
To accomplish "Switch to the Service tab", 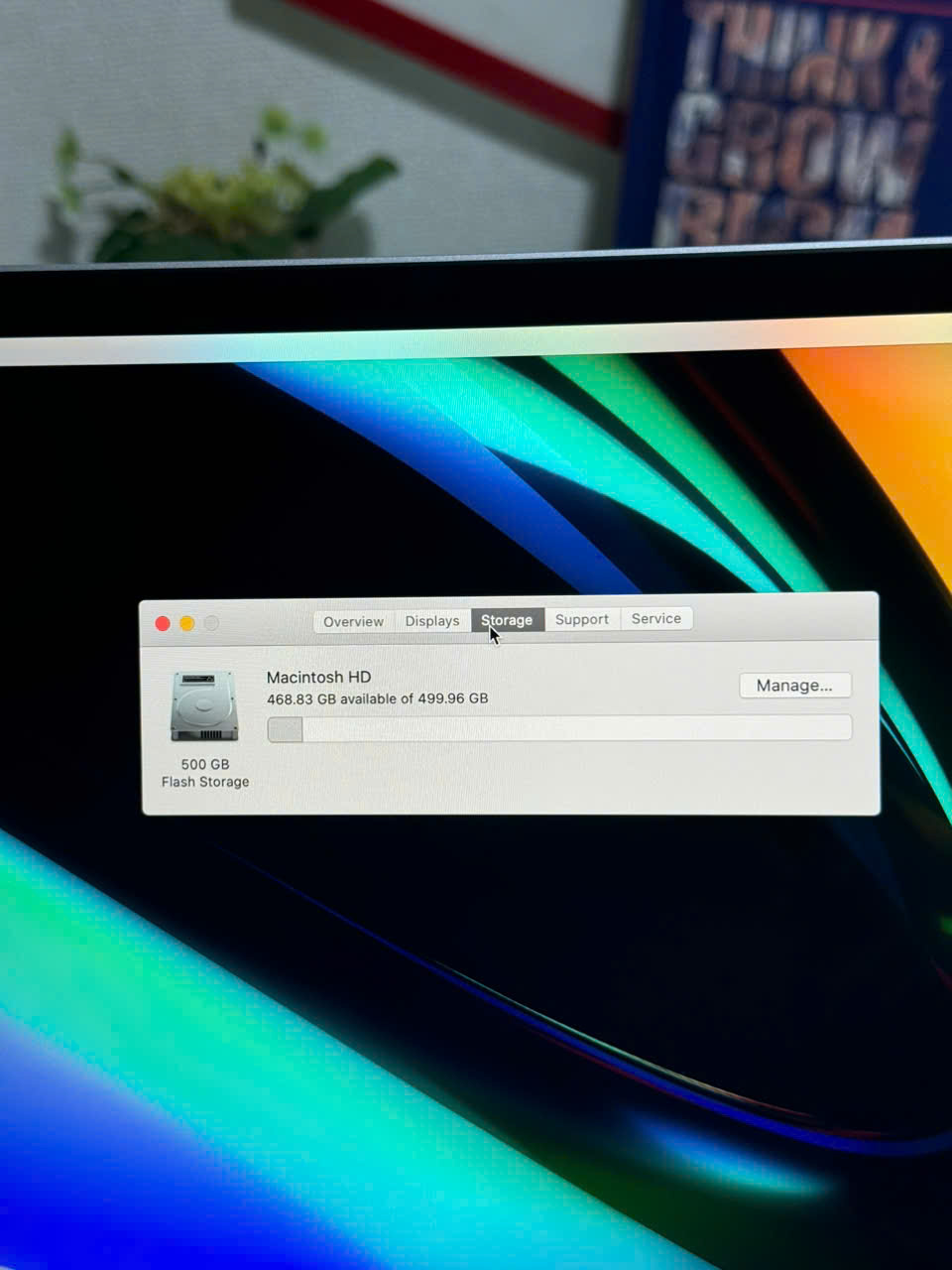I will click(656, 618).
